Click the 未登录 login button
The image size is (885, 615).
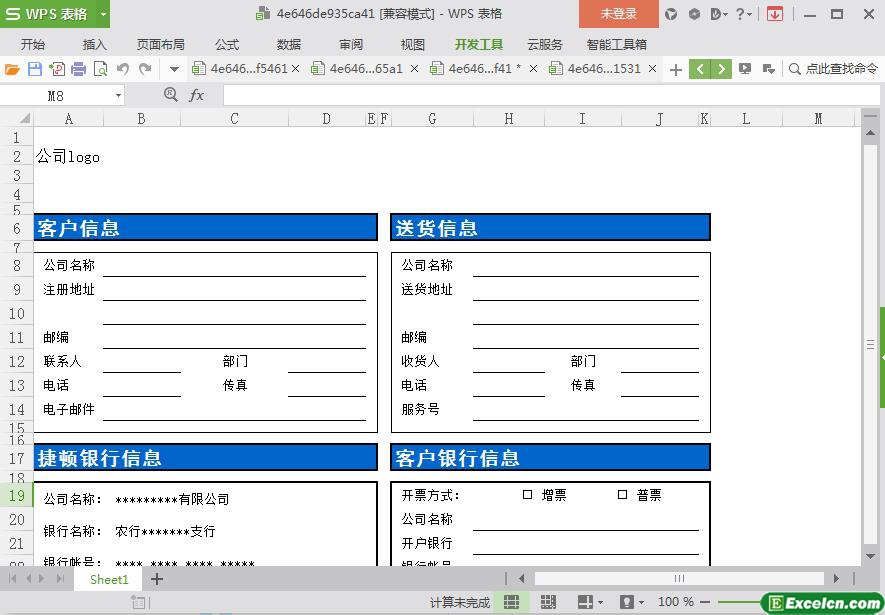(x=618, y=14)
